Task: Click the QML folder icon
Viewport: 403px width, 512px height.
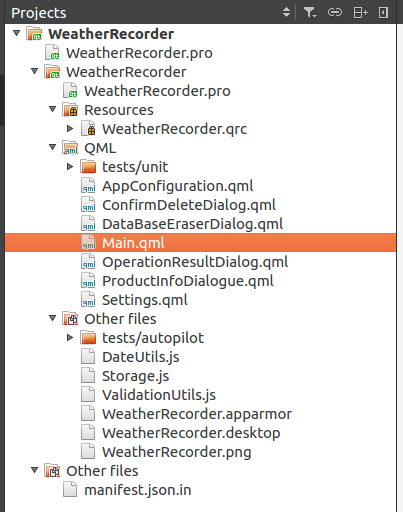Action: click(70, 148)
